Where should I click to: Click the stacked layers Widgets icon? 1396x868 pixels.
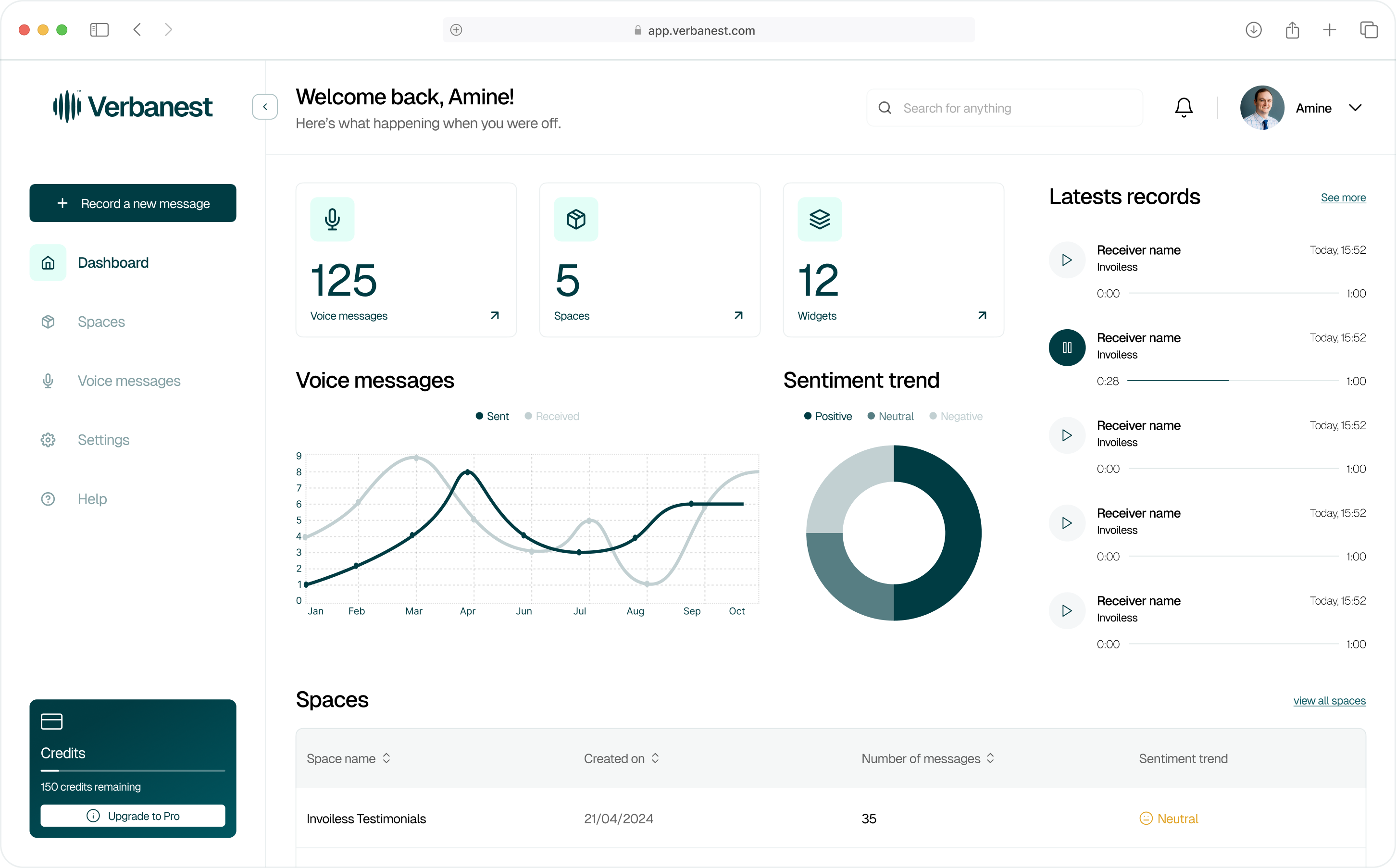click(820, 219)
